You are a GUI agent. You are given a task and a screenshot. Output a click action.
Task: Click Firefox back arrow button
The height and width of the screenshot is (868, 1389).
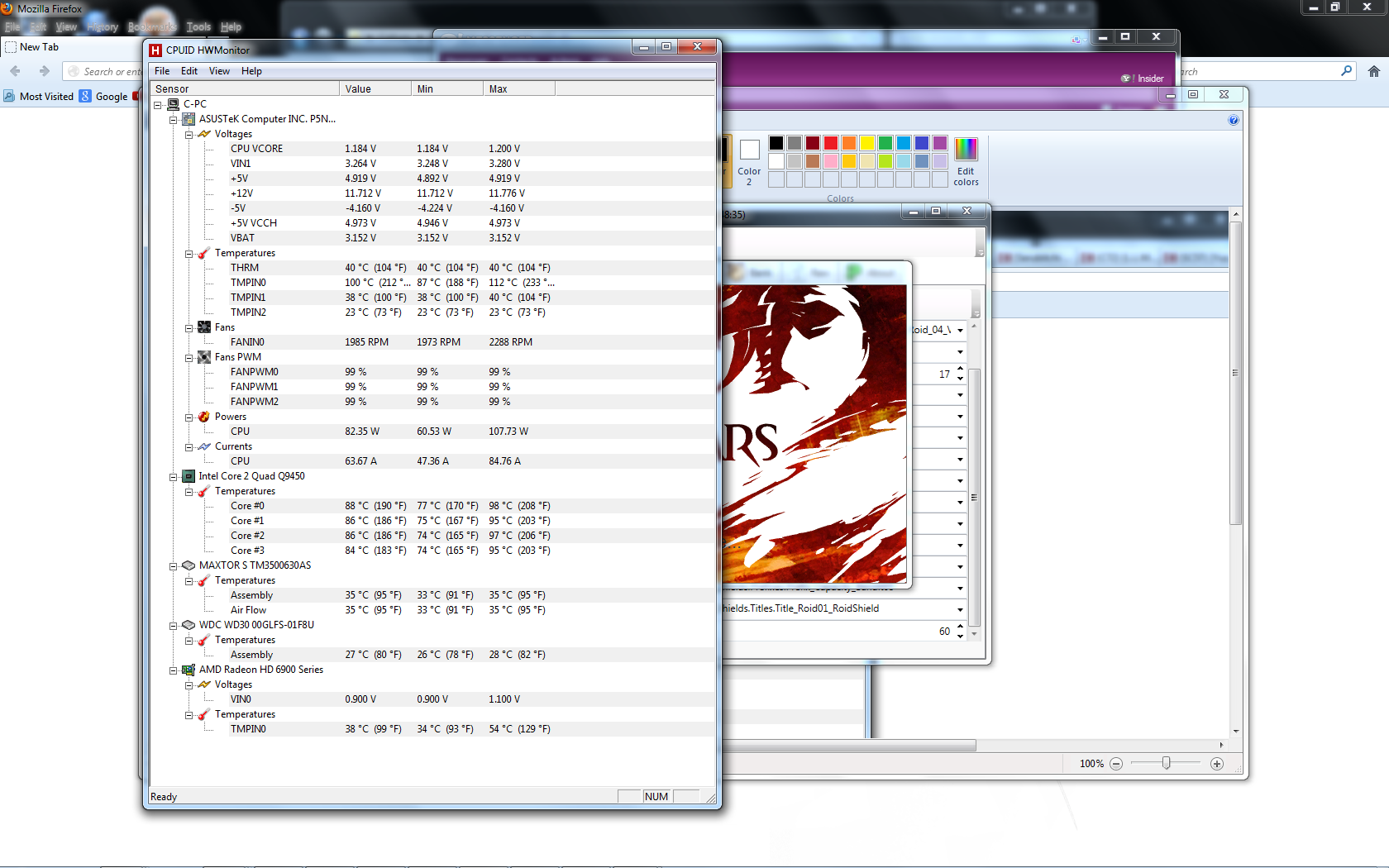point(15,71)
